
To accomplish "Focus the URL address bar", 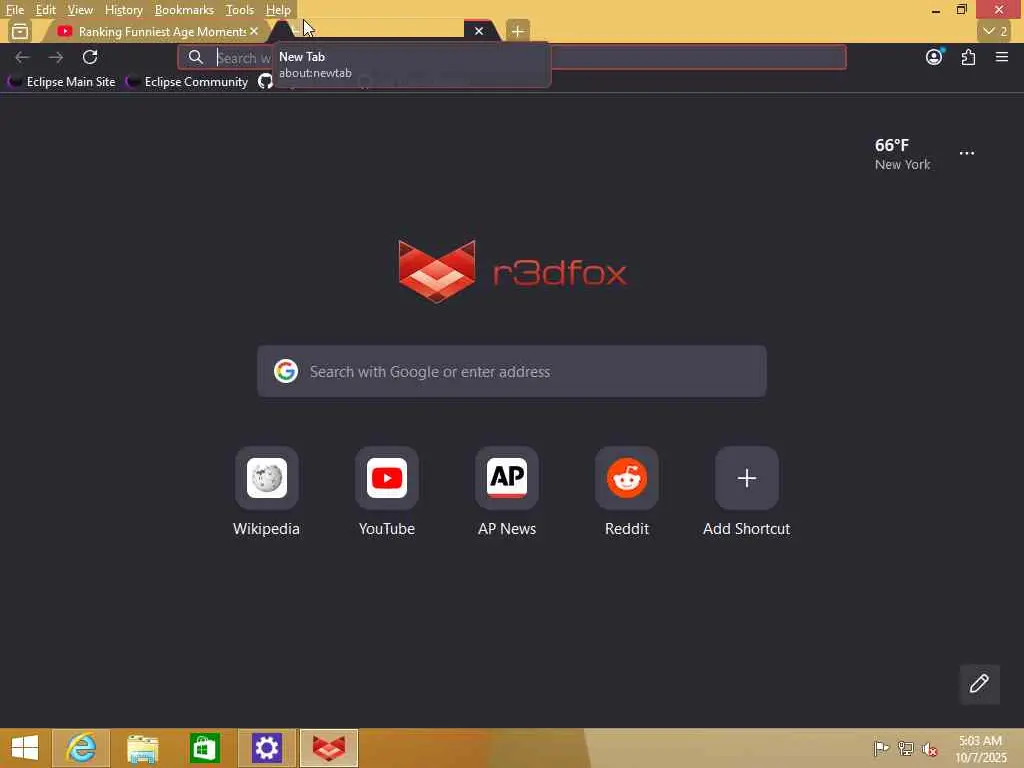I will [511, 57].
